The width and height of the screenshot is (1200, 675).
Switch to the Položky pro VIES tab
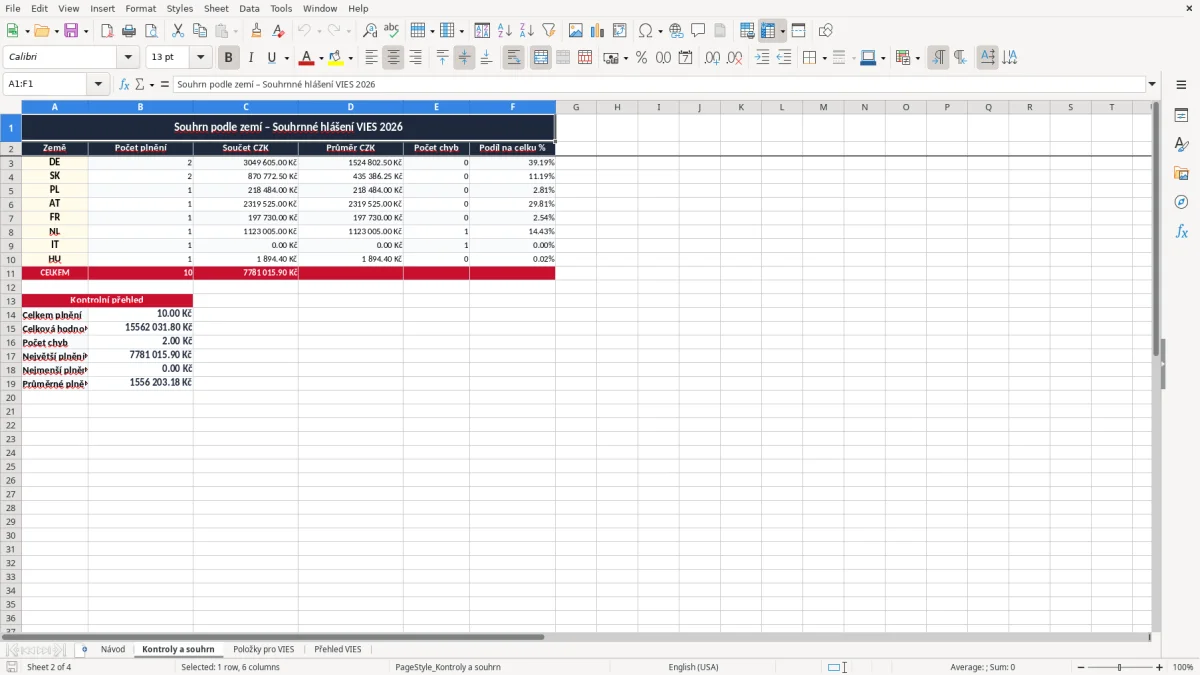264,650
